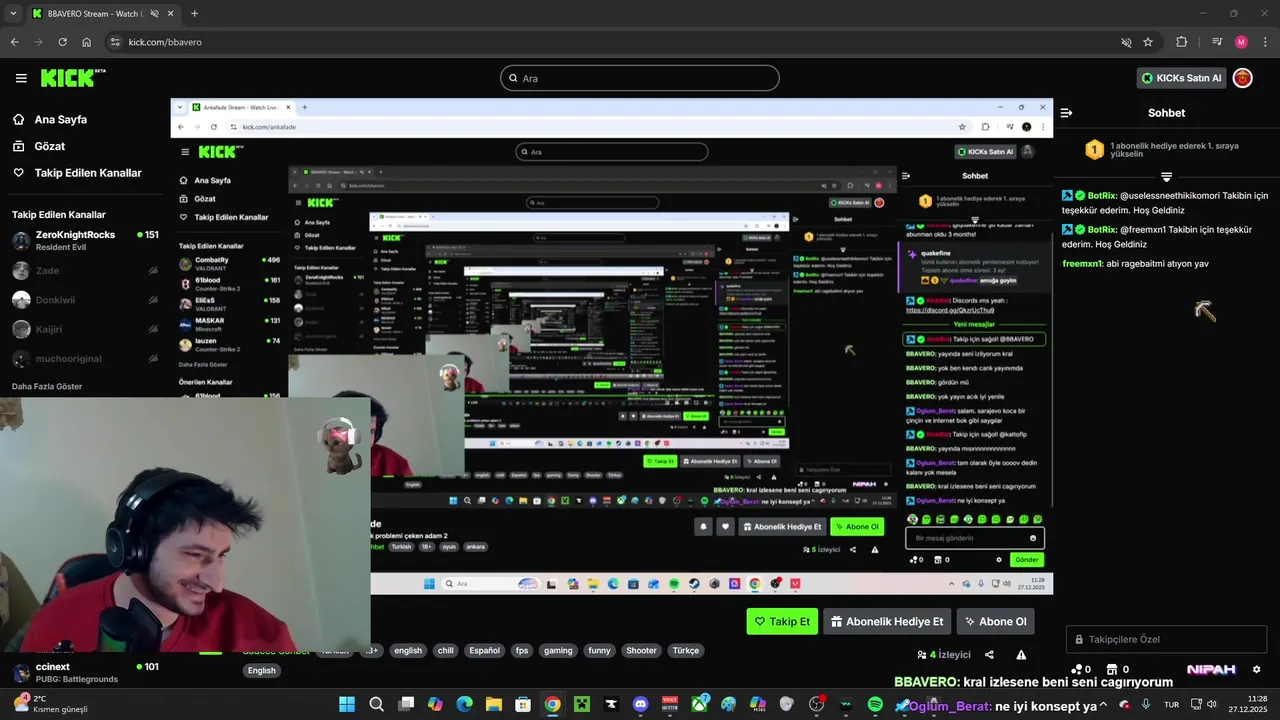Open ZeroKnightRocks channel in the sidebar
This screenshot has width=1280, height=720.
85,240
